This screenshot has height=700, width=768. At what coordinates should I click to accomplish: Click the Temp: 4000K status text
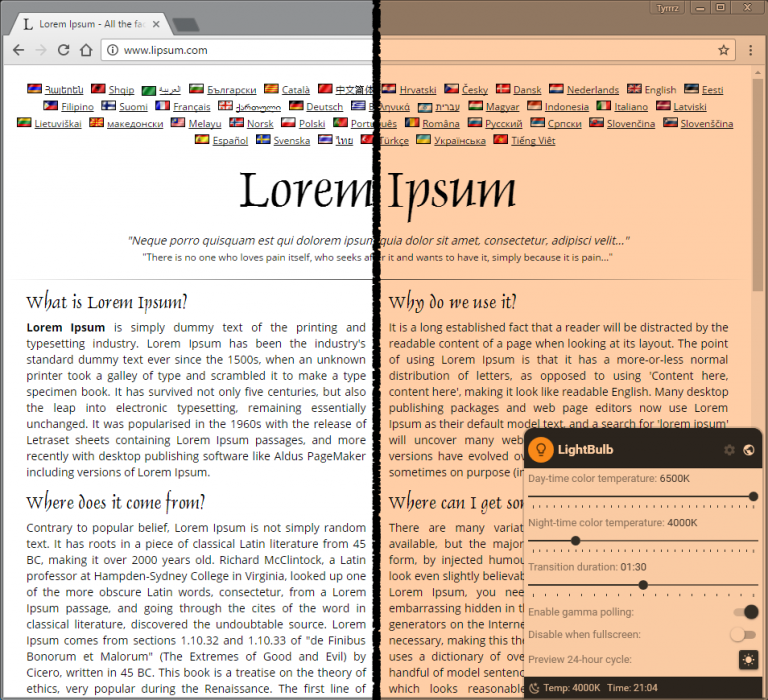[572, 688]
